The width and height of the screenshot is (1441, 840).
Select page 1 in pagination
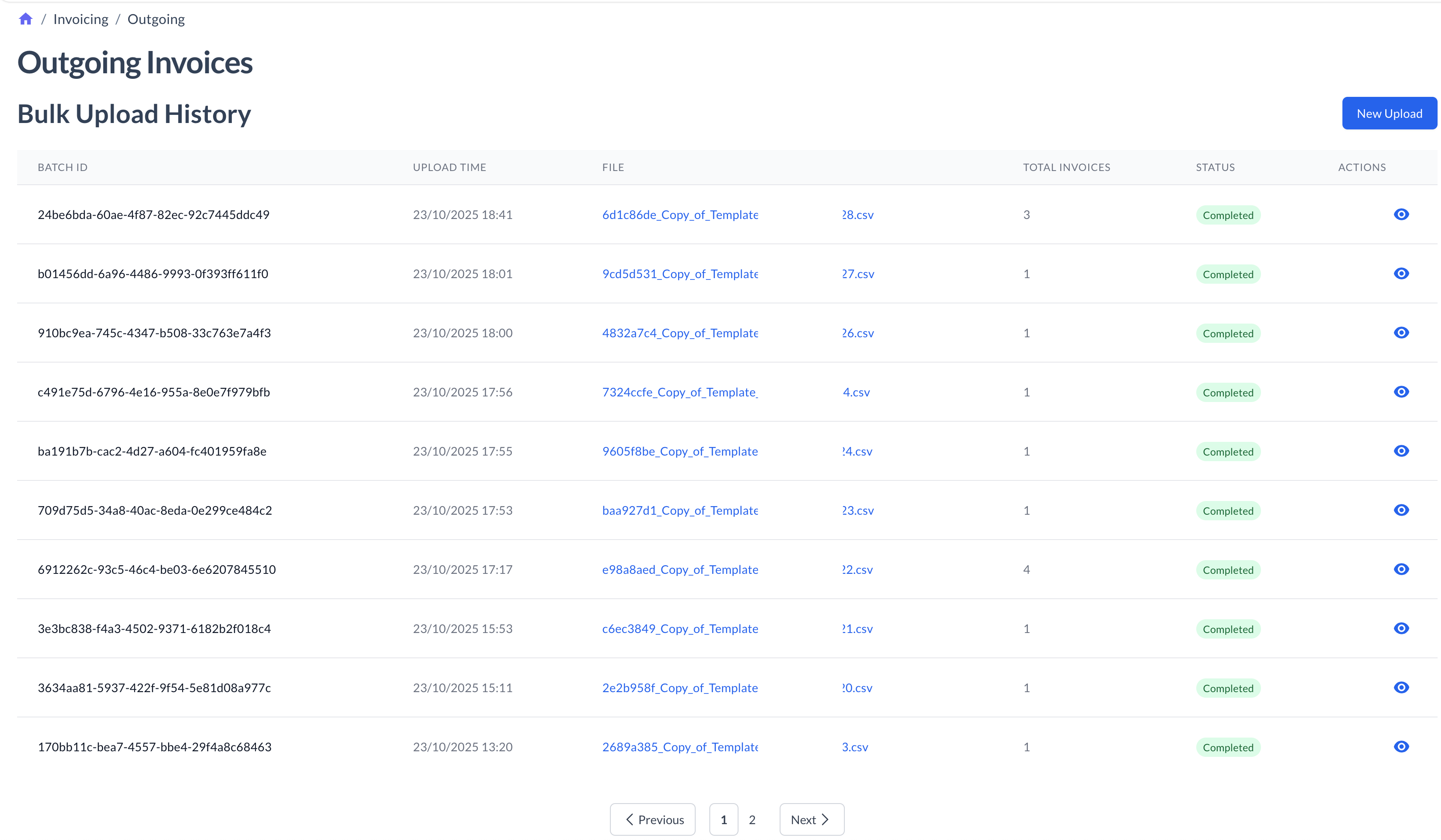[x=724, y=819]
